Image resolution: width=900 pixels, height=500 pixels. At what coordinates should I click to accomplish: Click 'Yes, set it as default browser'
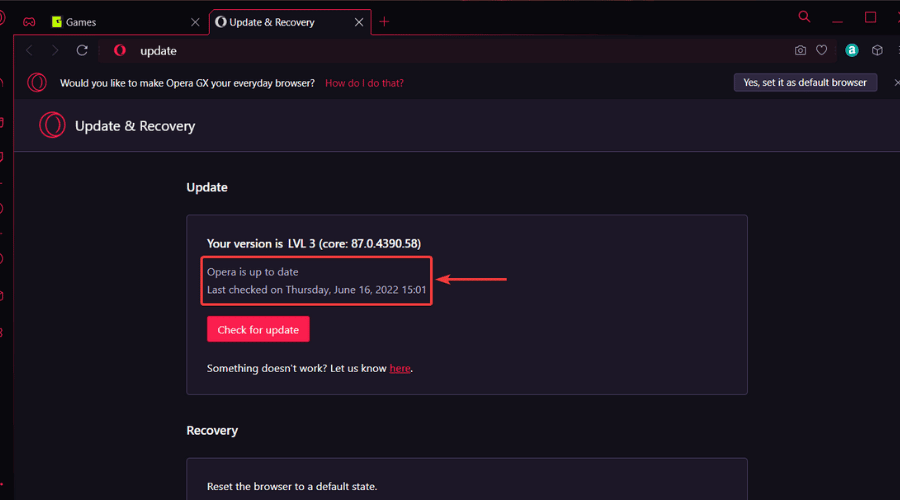[805, 83]
